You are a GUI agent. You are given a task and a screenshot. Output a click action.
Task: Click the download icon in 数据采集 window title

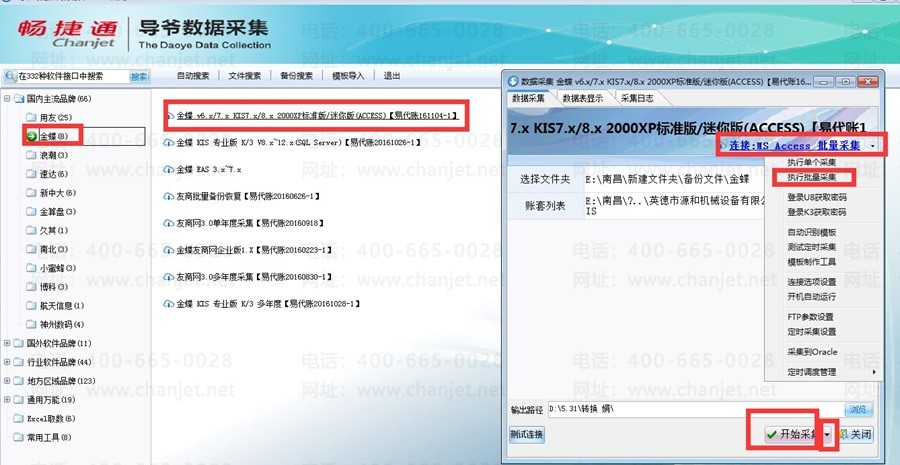514,82
